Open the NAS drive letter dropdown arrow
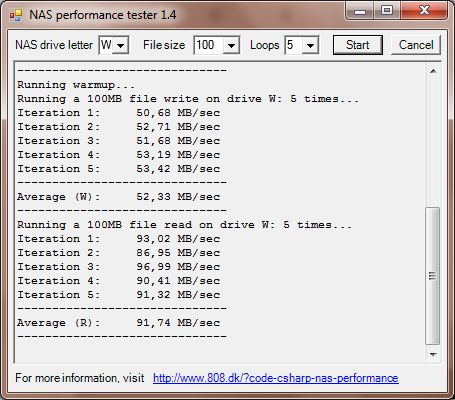This screenshot has height=400, width=455. point(120,45)
